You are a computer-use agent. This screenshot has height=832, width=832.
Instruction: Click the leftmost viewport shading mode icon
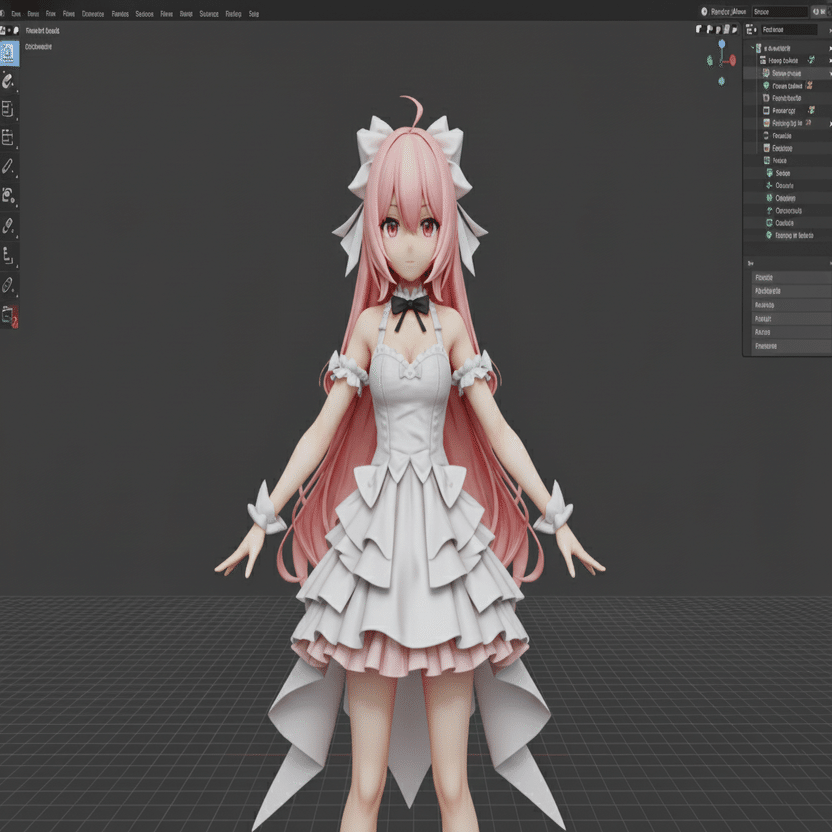coord(699,29)
